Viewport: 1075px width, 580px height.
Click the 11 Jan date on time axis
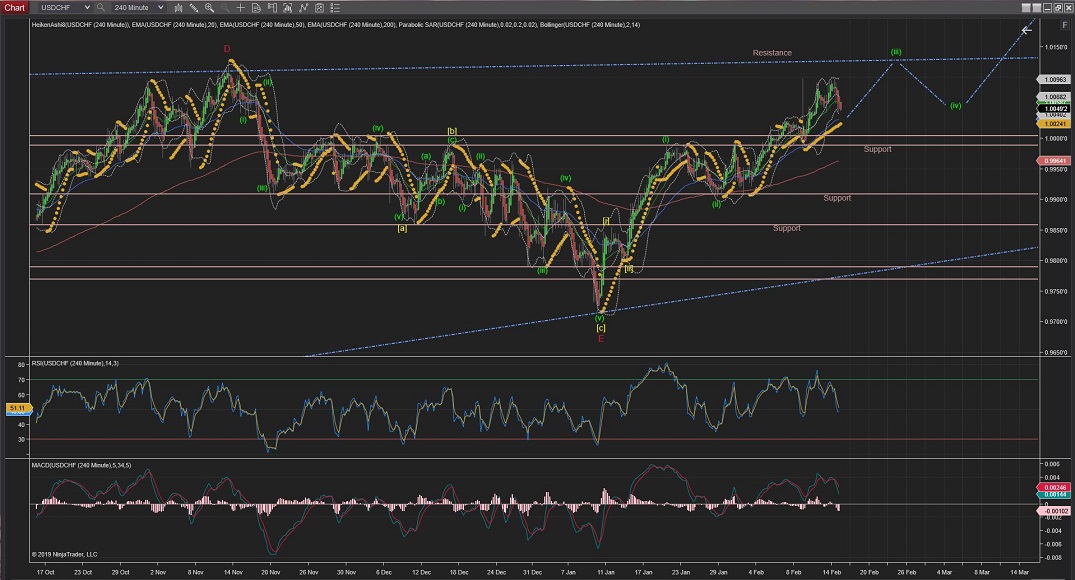coord(605,572)
